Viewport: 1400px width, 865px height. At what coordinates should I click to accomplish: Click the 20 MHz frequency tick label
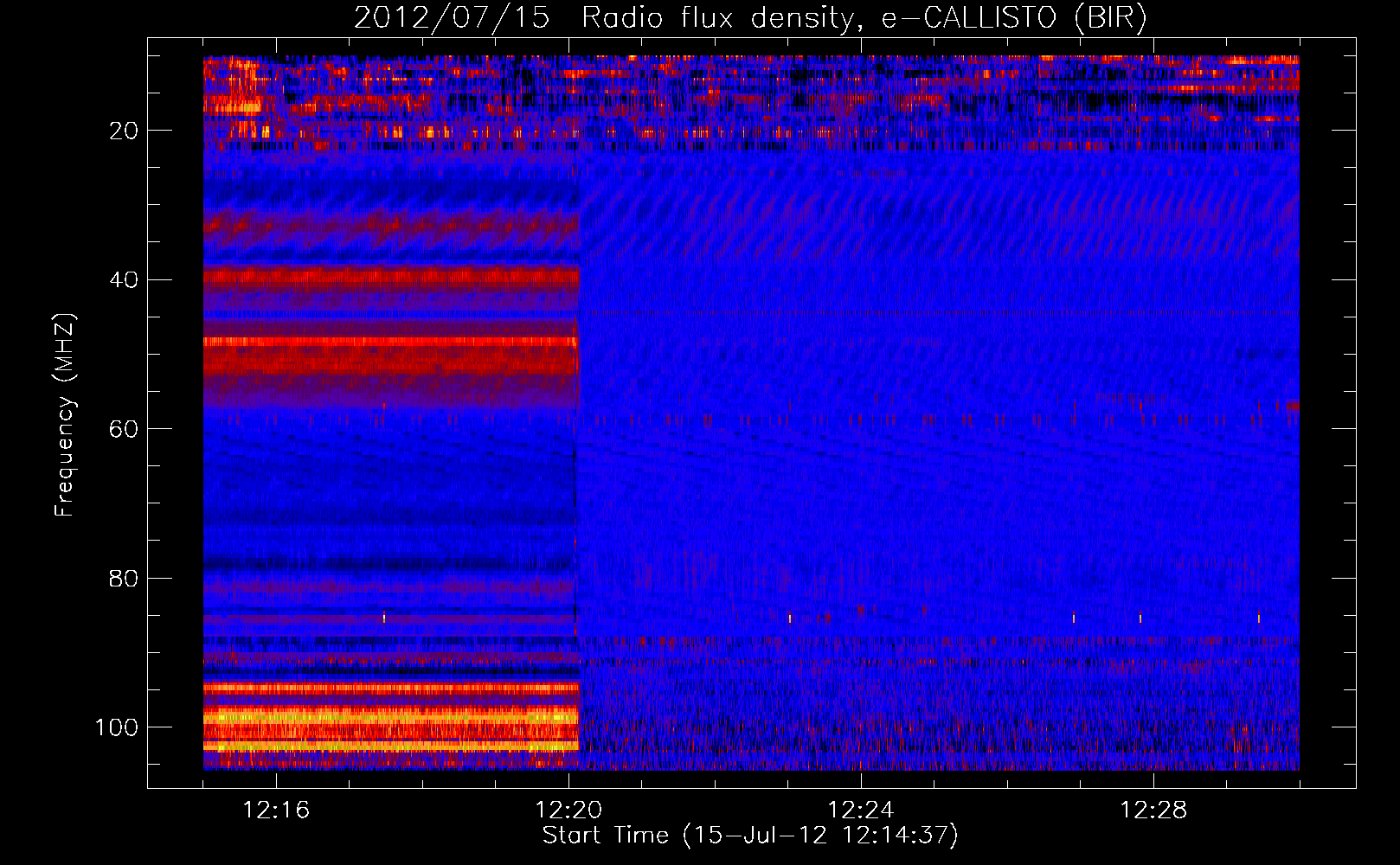point(125,131)
